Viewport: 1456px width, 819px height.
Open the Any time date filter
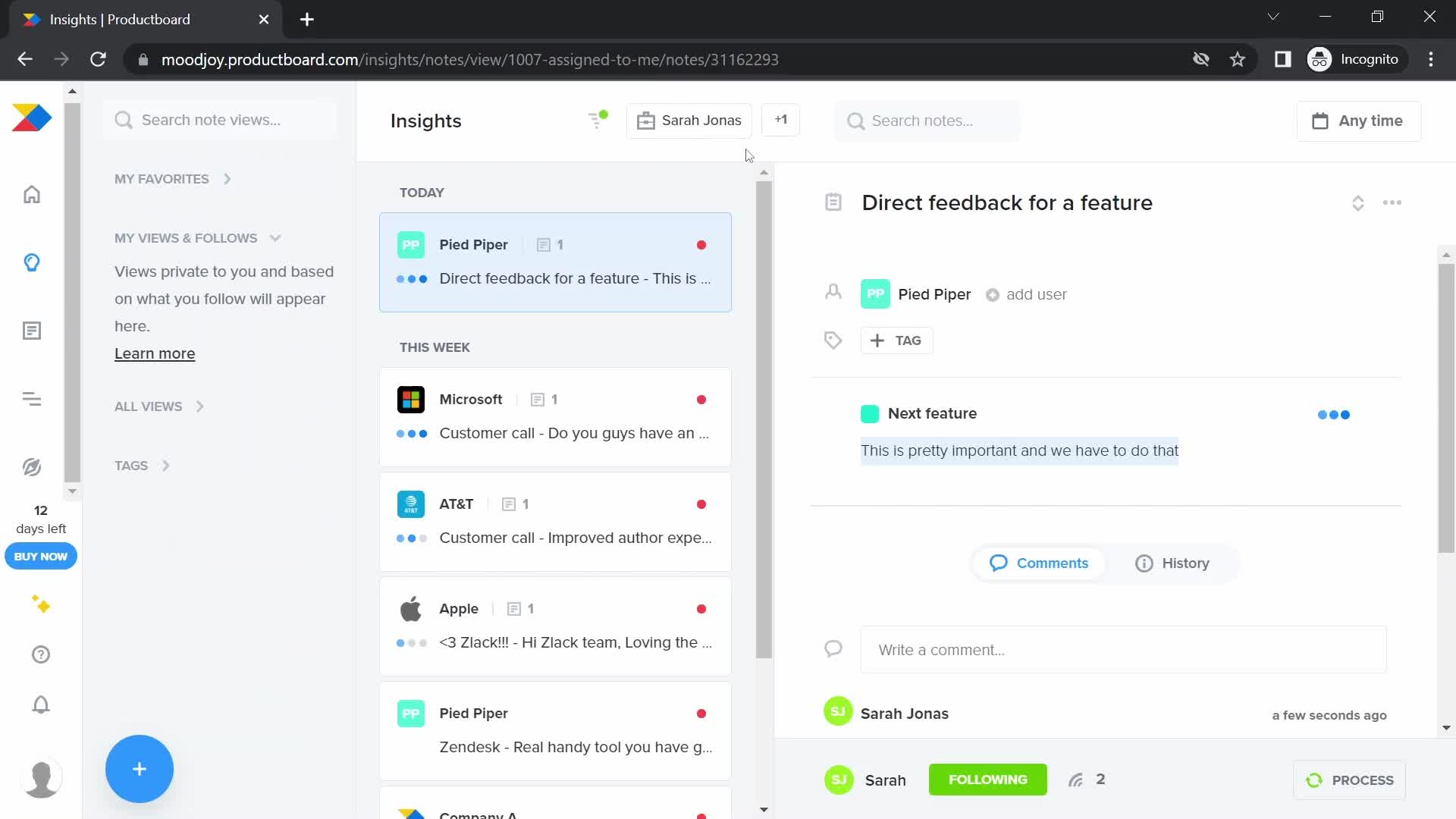click(1358, 121)
